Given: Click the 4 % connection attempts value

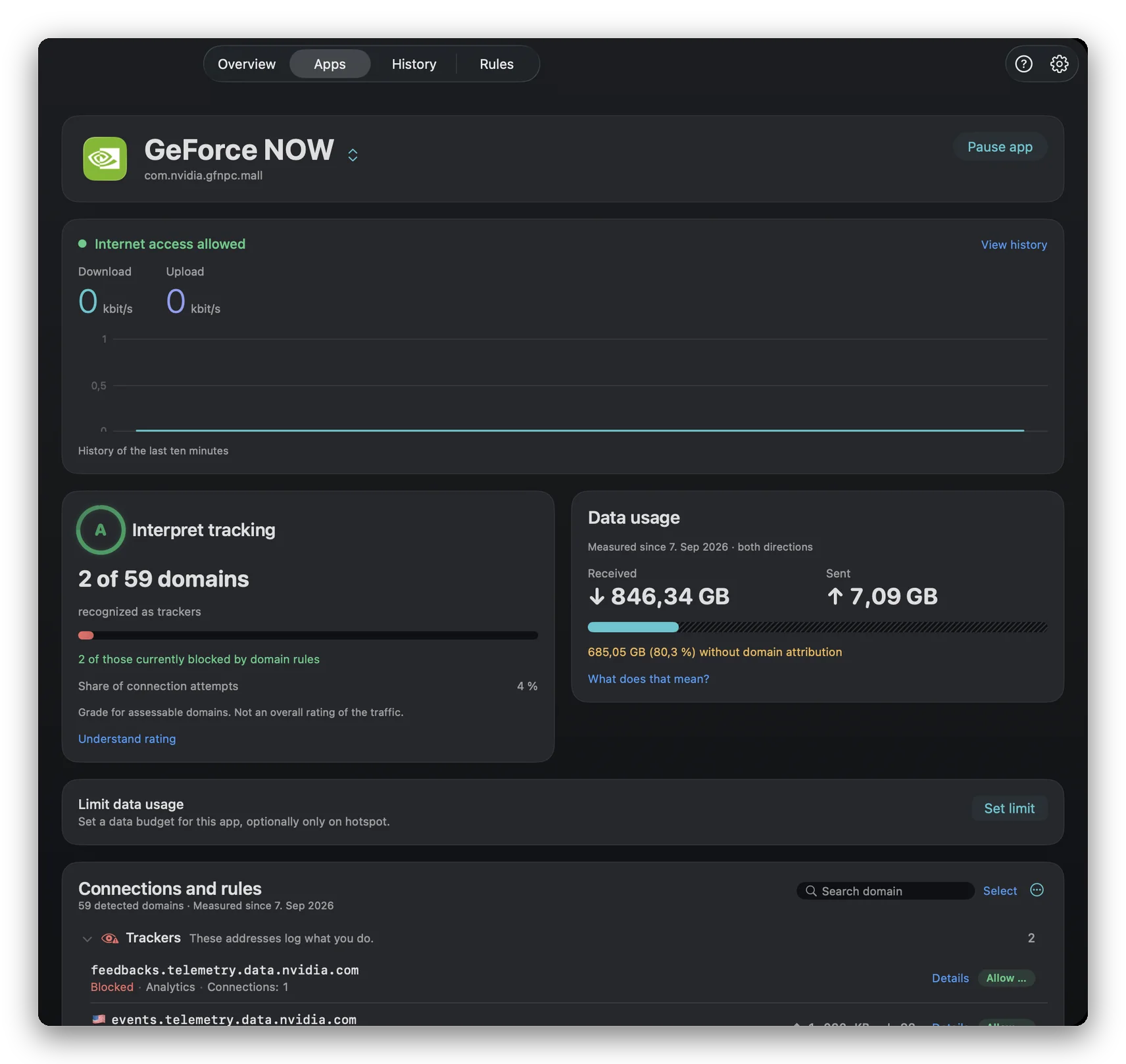Looking at the screenshot, I should 527,686.
